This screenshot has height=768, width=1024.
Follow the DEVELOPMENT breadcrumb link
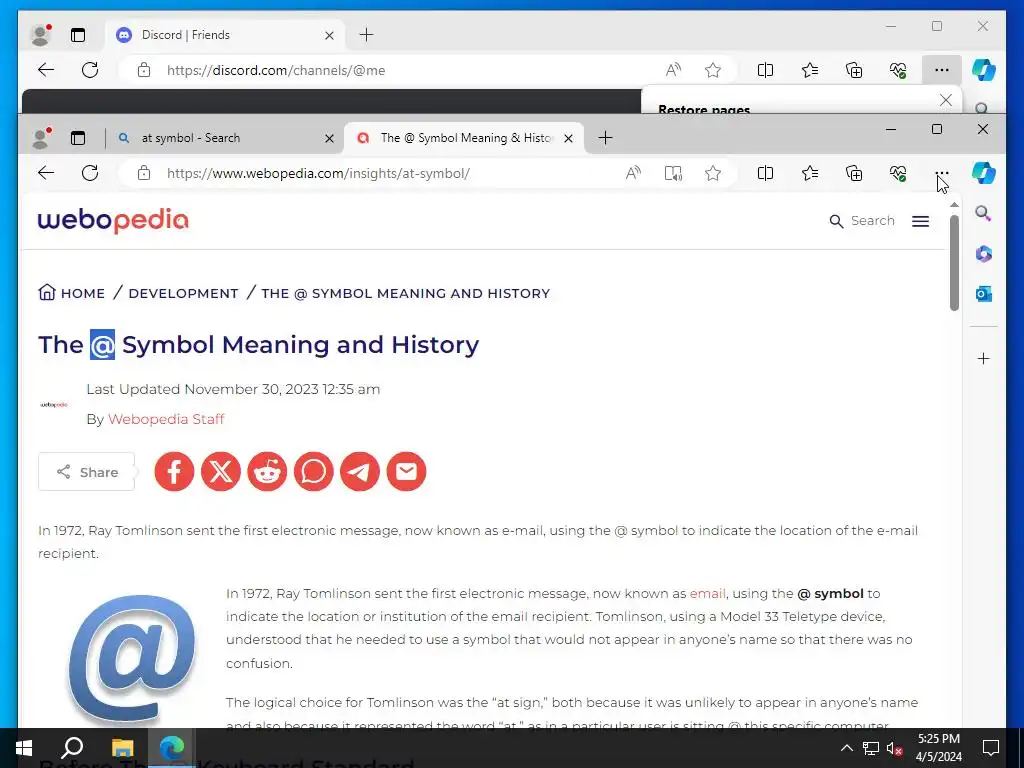(x=184, y=293)
